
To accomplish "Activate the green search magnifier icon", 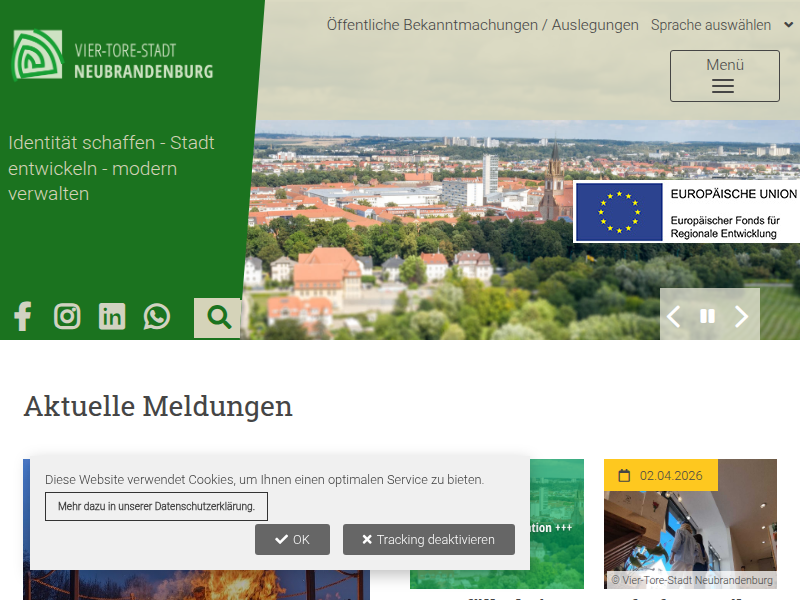I will [217, 316].
